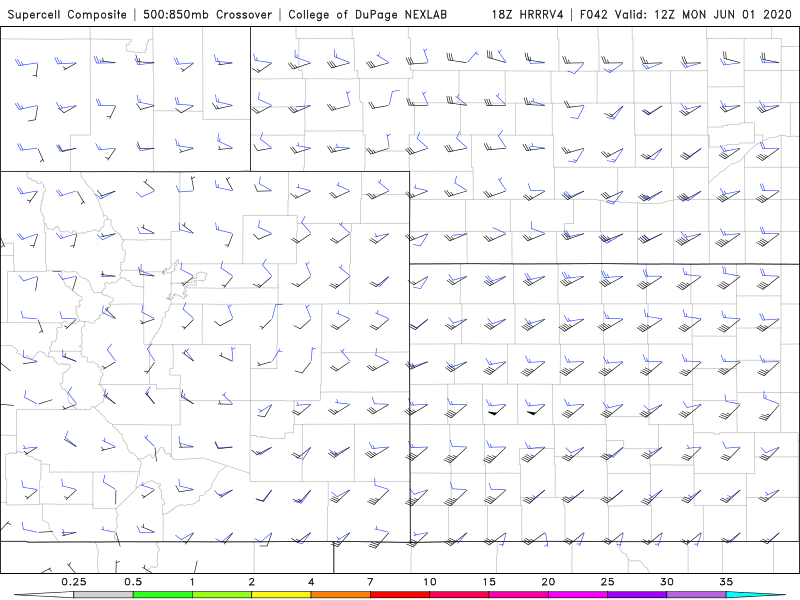Click the "18Z HRRRV4" model run label
Image resolution: width=800 pixels, height=600 pixels.
[528, 14]
